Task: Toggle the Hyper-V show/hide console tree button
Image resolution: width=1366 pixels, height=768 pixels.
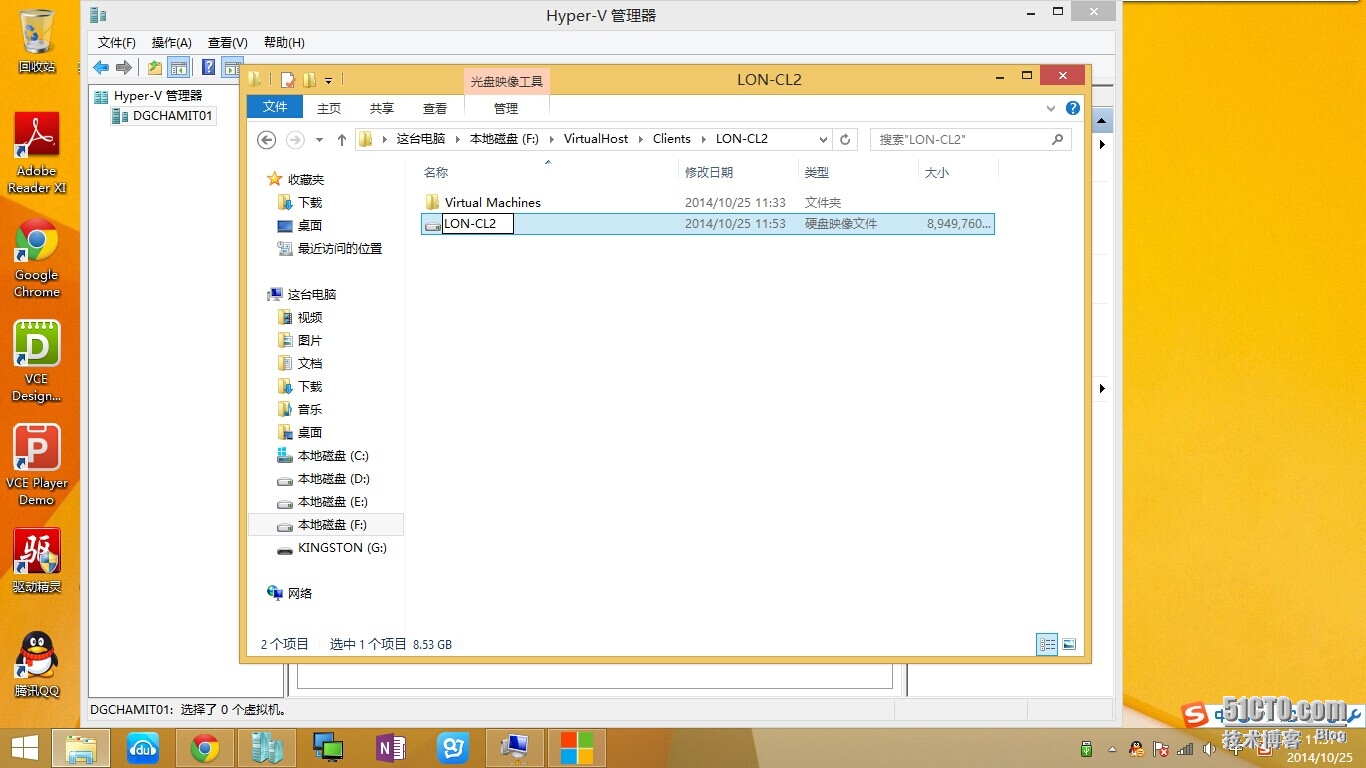Action: pos(179,67)
